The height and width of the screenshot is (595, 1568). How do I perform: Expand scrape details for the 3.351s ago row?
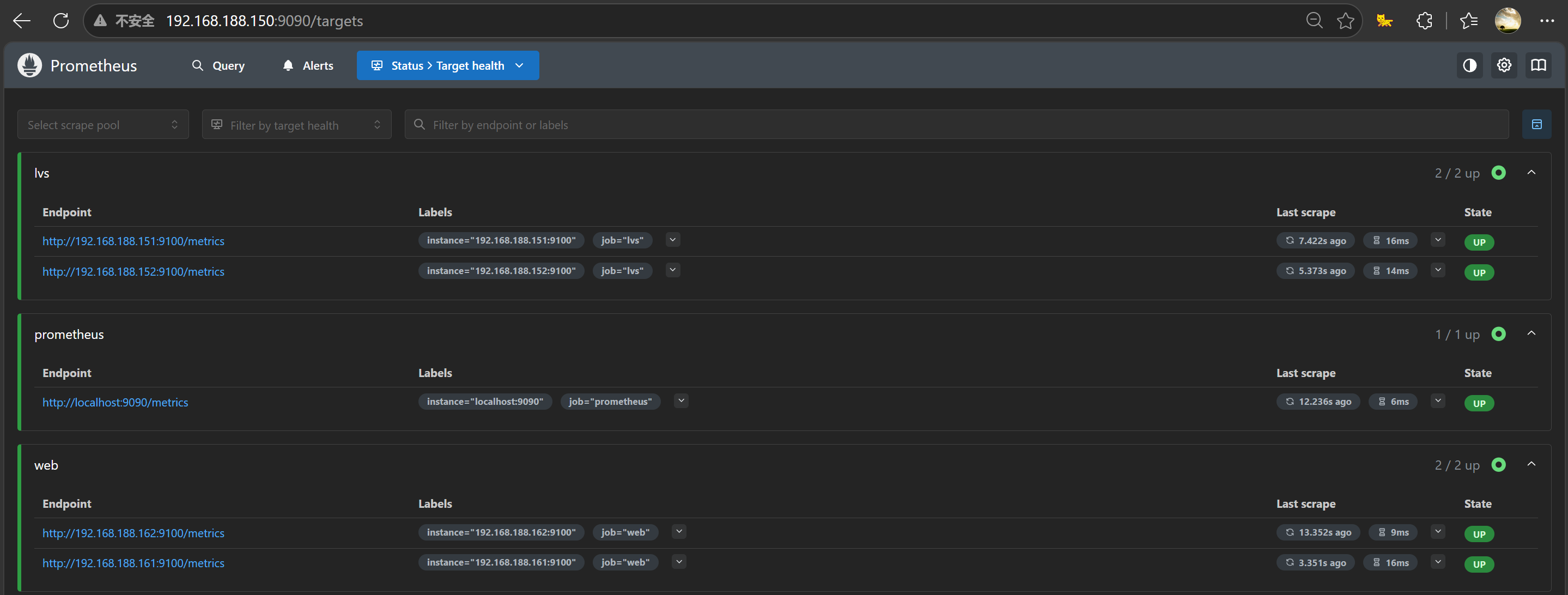click(1438, 562)
